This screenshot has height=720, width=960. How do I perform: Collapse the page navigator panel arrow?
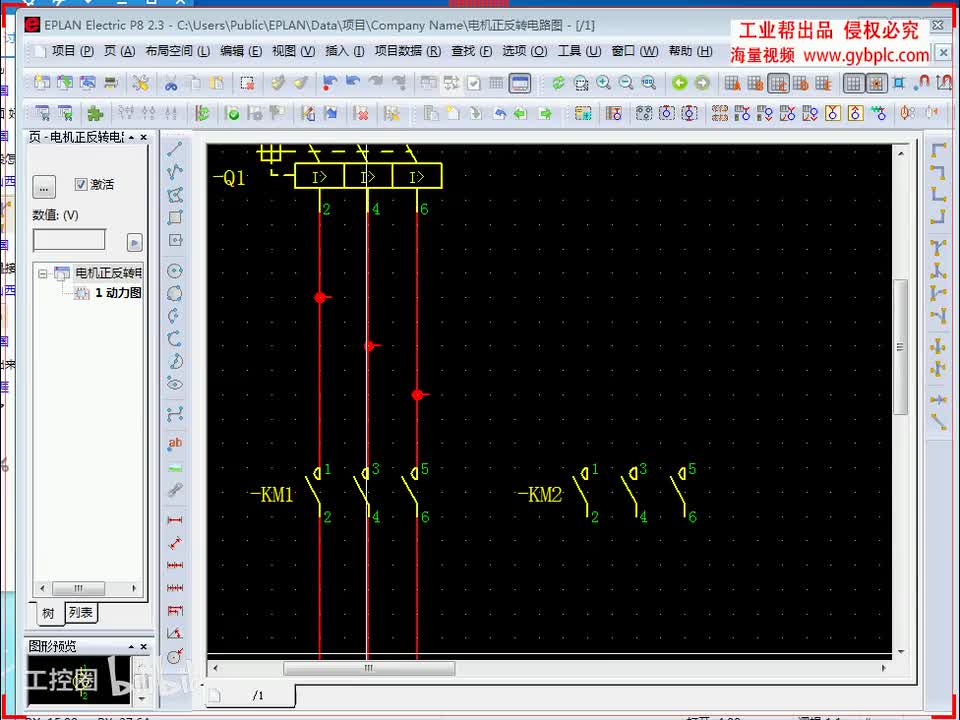click(x=131, y=138)
